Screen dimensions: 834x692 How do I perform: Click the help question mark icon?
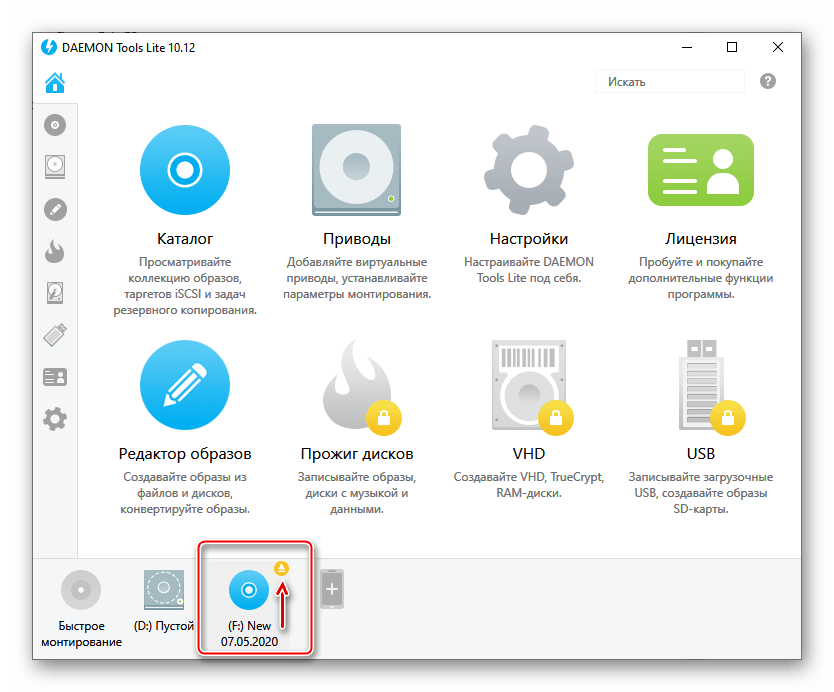(x=768, y=81)
